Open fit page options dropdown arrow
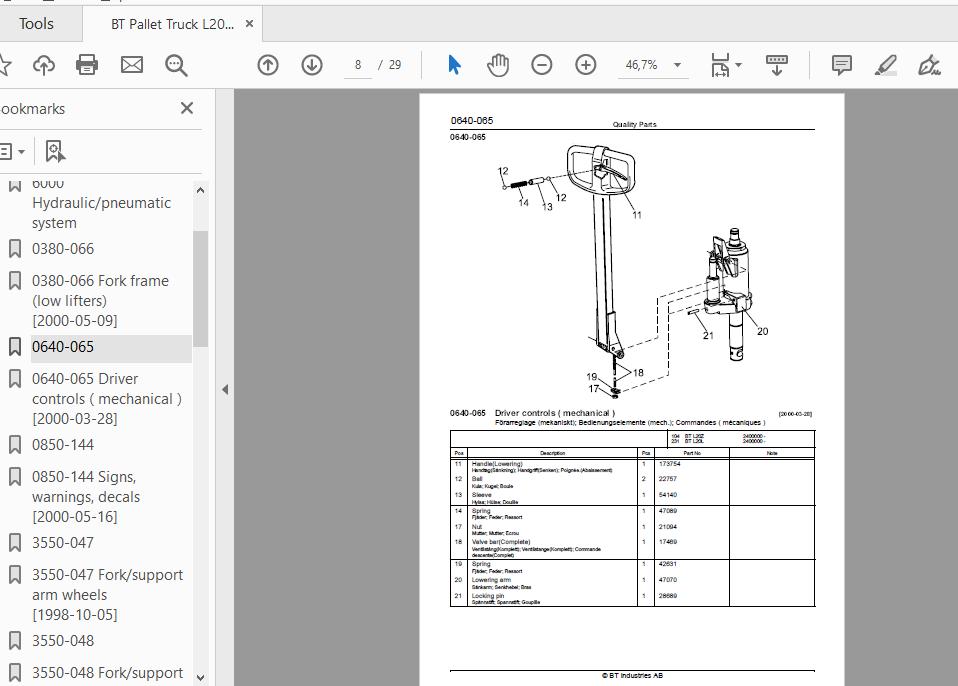The width and height of the screenshot is (958, 686). click(738, 65)
